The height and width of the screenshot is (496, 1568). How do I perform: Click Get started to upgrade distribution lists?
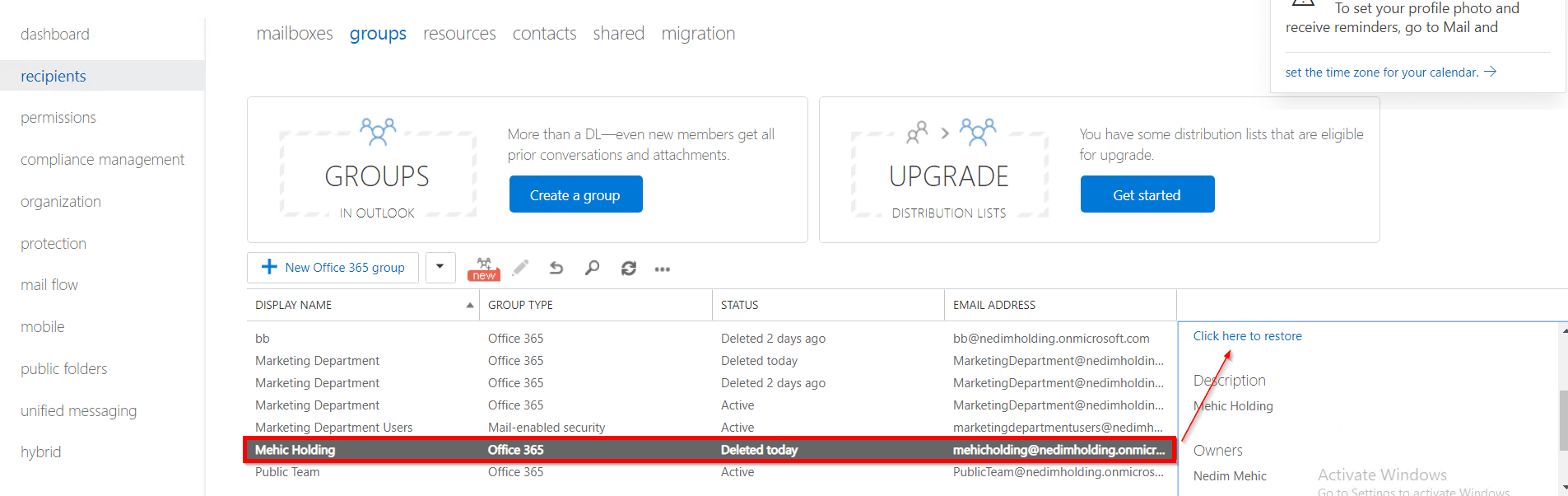tap(1147, 194)
